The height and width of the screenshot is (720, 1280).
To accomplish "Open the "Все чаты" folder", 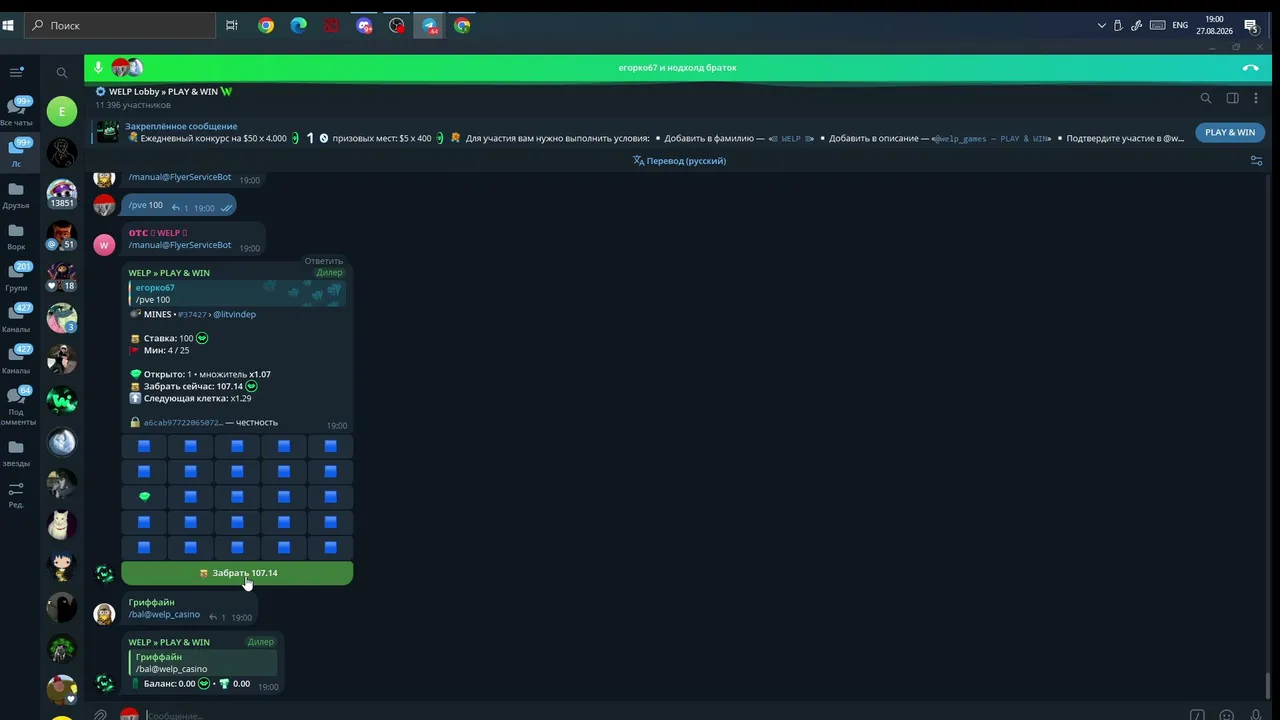I will pos(16,111).
